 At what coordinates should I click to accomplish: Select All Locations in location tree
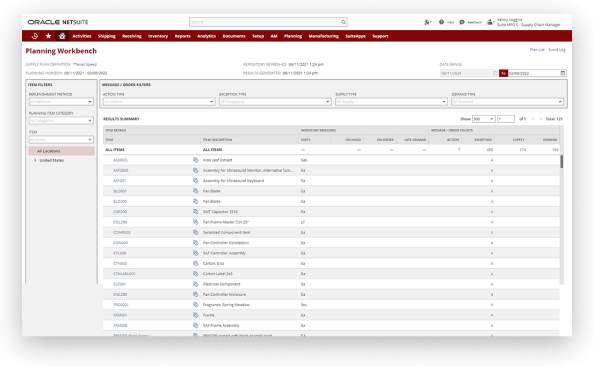tap(61, 151)
